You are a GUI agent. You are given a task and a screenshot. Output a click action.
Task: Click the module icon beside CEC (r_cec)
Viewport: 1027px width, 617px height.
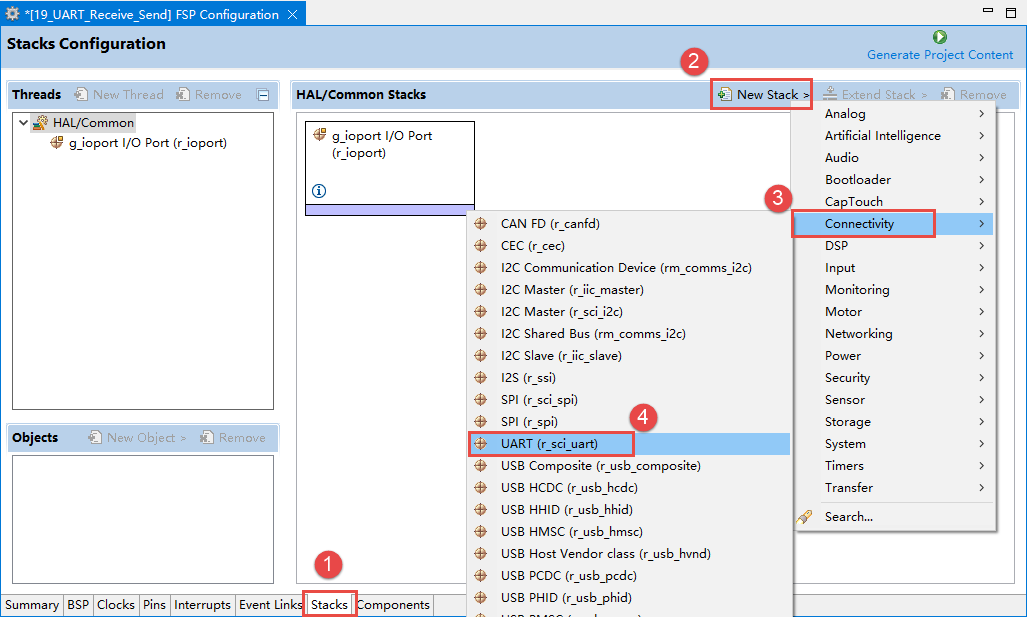[481, 246]
